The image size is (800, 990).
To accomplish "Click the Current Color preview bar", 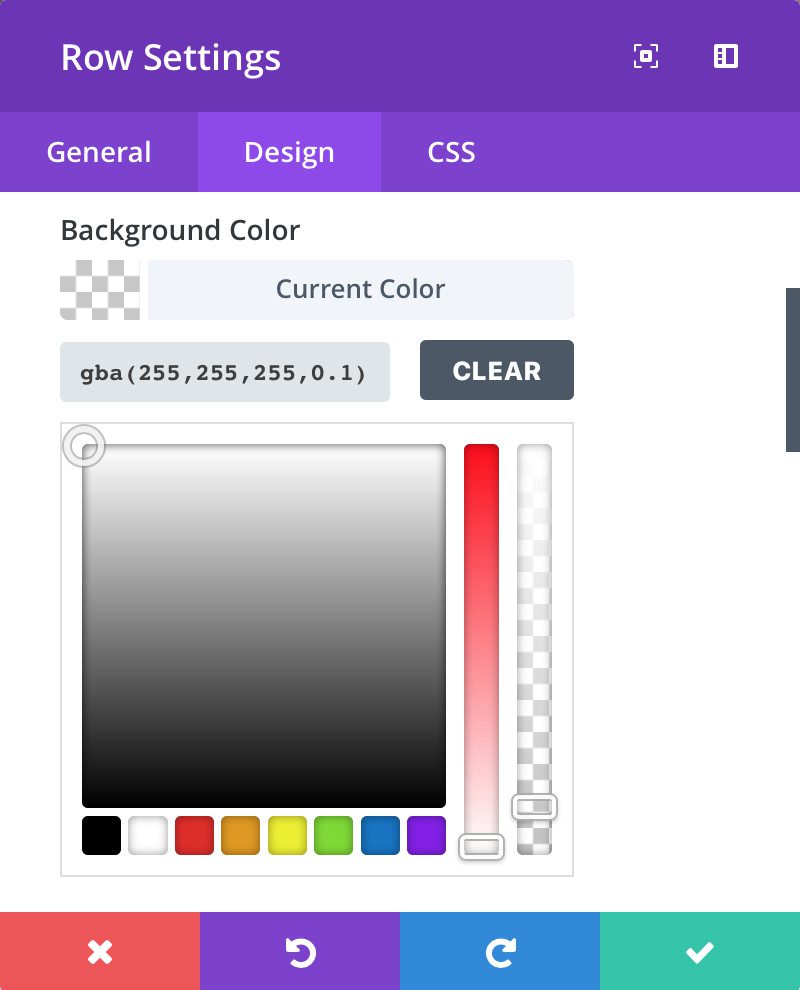I will tap(361, 289).
